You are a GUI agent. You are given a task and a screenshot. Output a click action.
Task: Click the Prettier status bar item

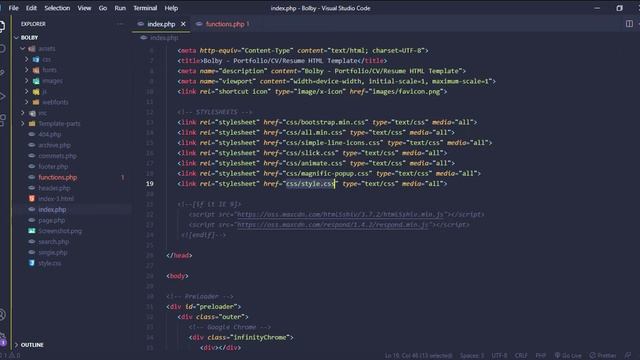pos(602,356)
